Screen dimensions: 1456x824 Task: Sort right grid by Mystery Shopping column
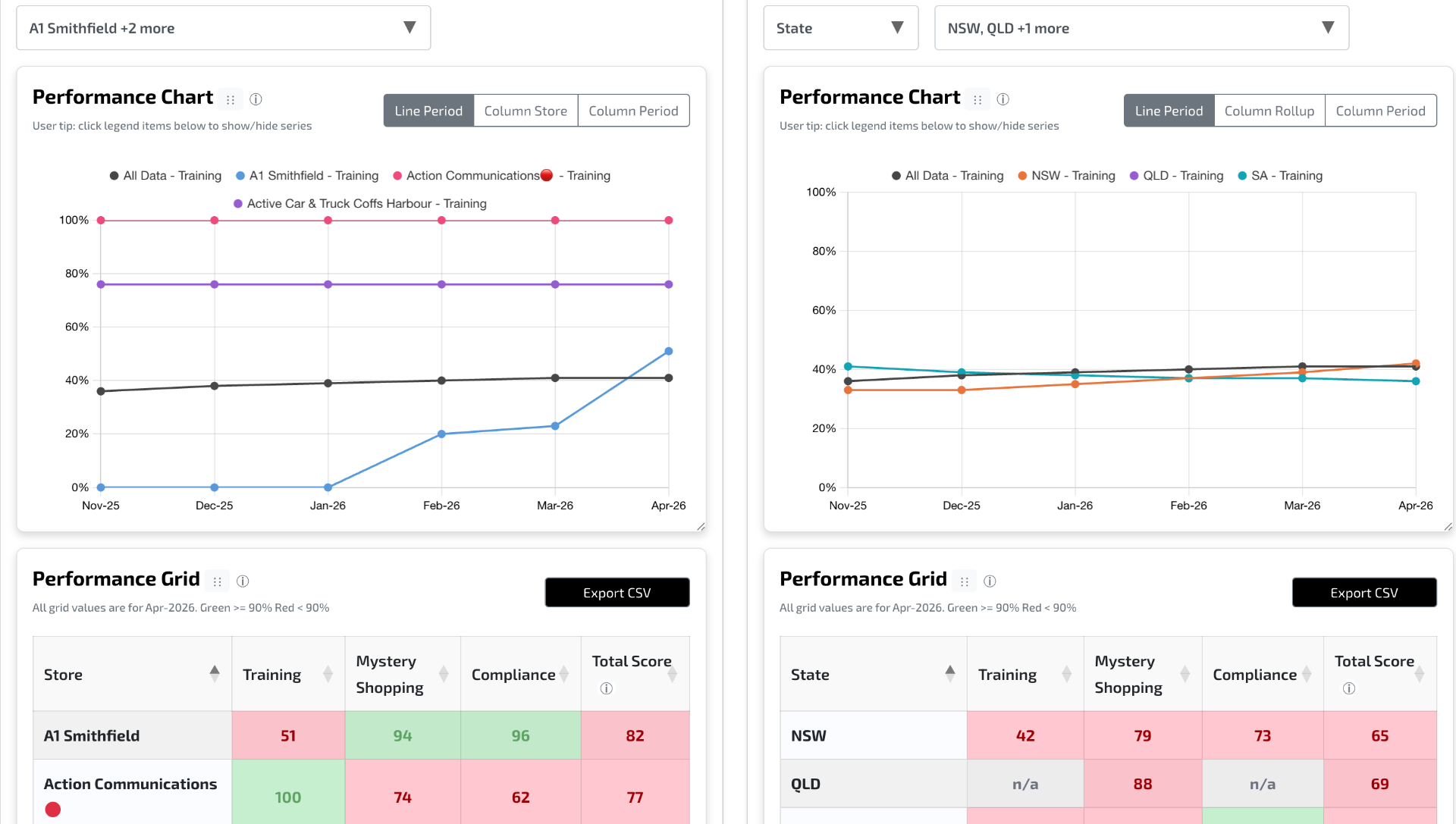(1185, 674)
